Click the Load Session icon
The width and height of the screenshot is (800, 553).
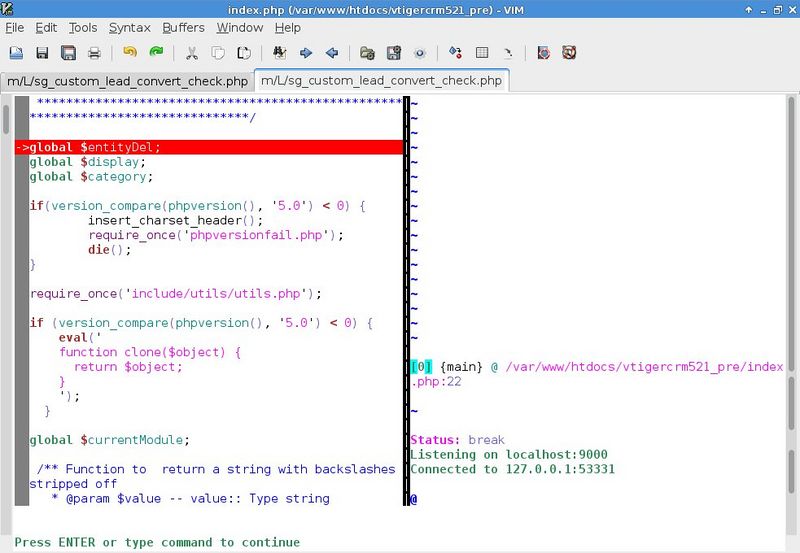(x=367, y=53)
